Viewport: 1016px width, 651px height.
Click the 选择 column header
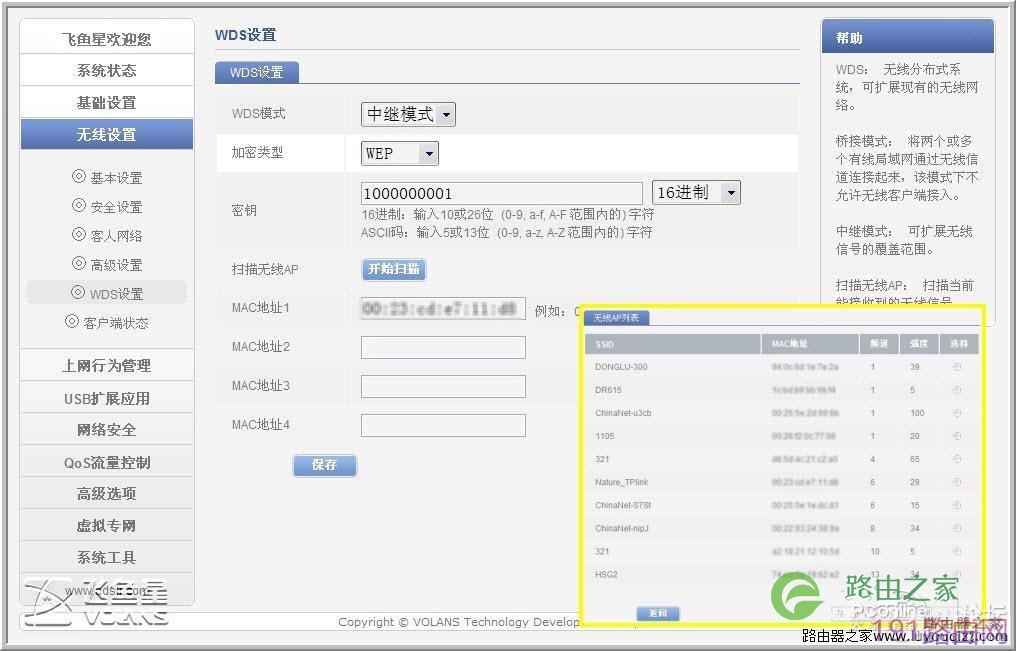(958, 344)
